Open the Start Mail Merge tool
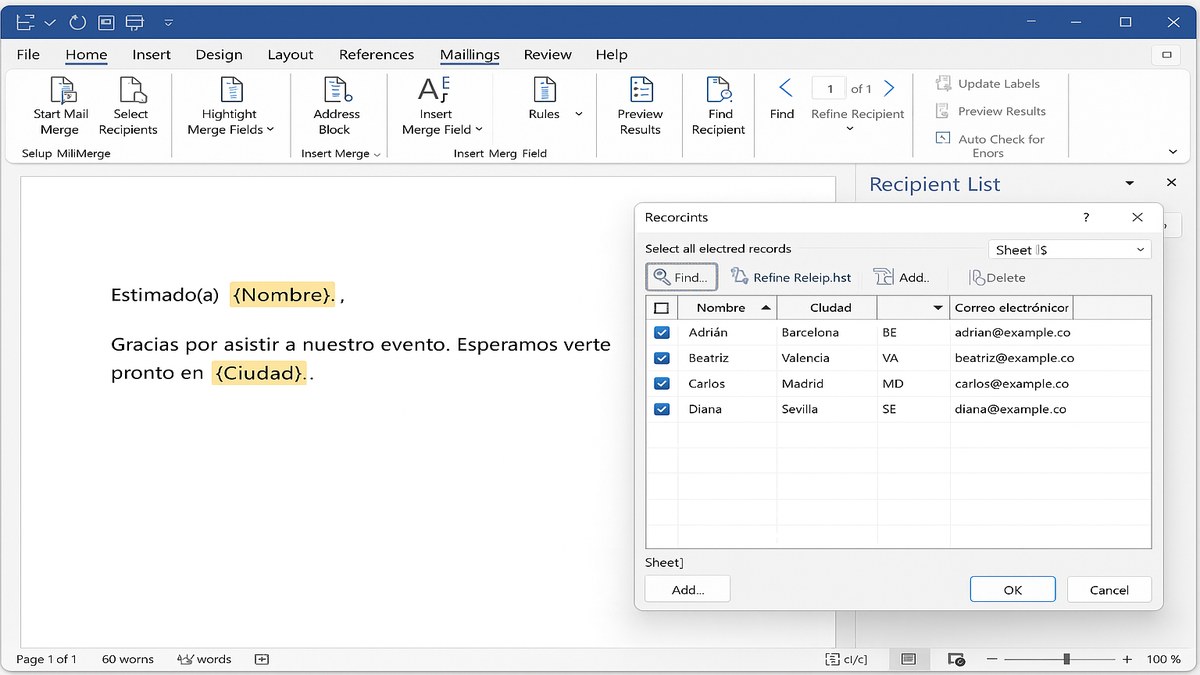 coord(60,105)
